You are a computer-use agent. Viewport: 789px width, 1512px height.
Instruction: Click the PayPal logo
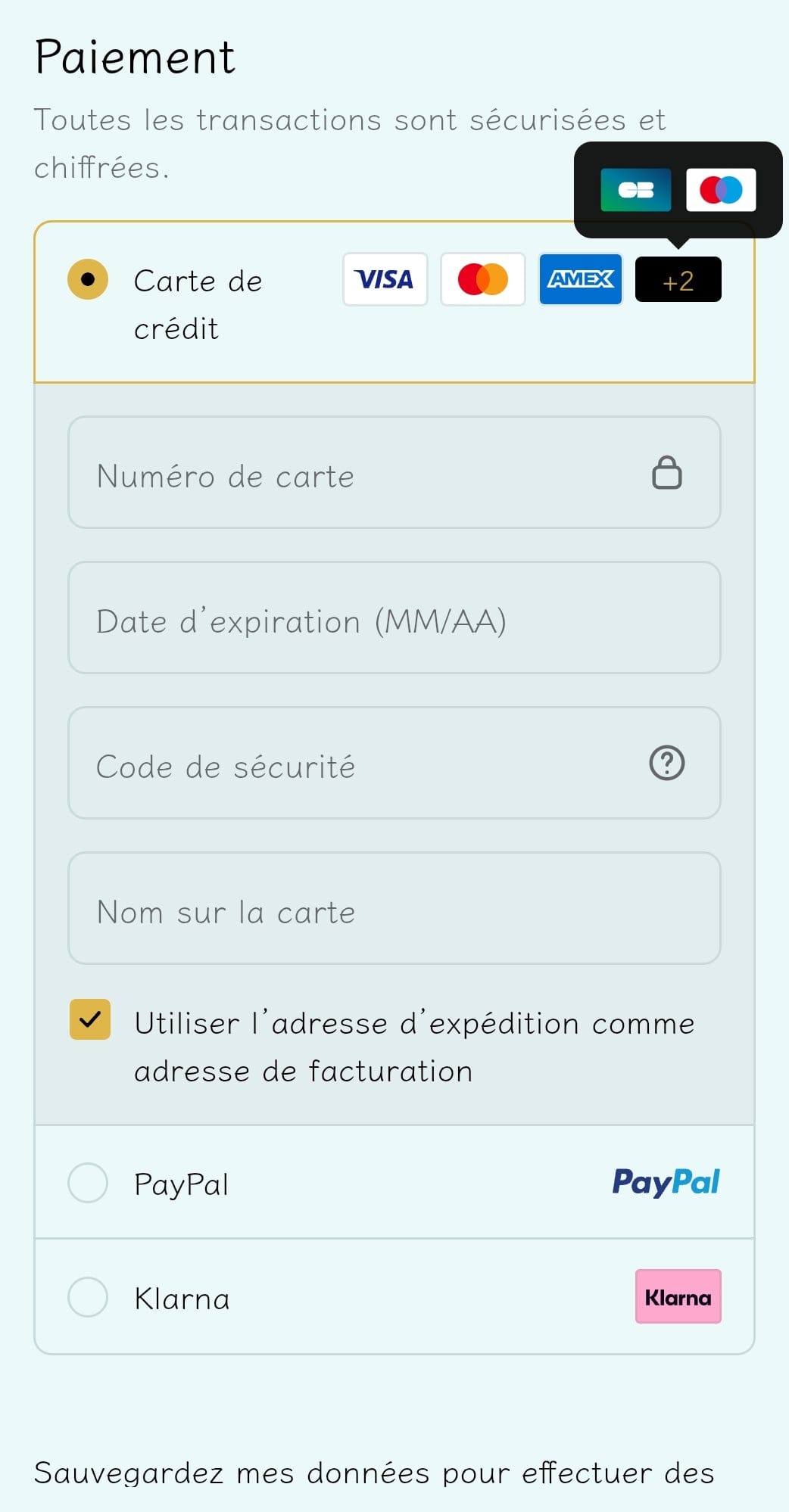[666, 1182]
